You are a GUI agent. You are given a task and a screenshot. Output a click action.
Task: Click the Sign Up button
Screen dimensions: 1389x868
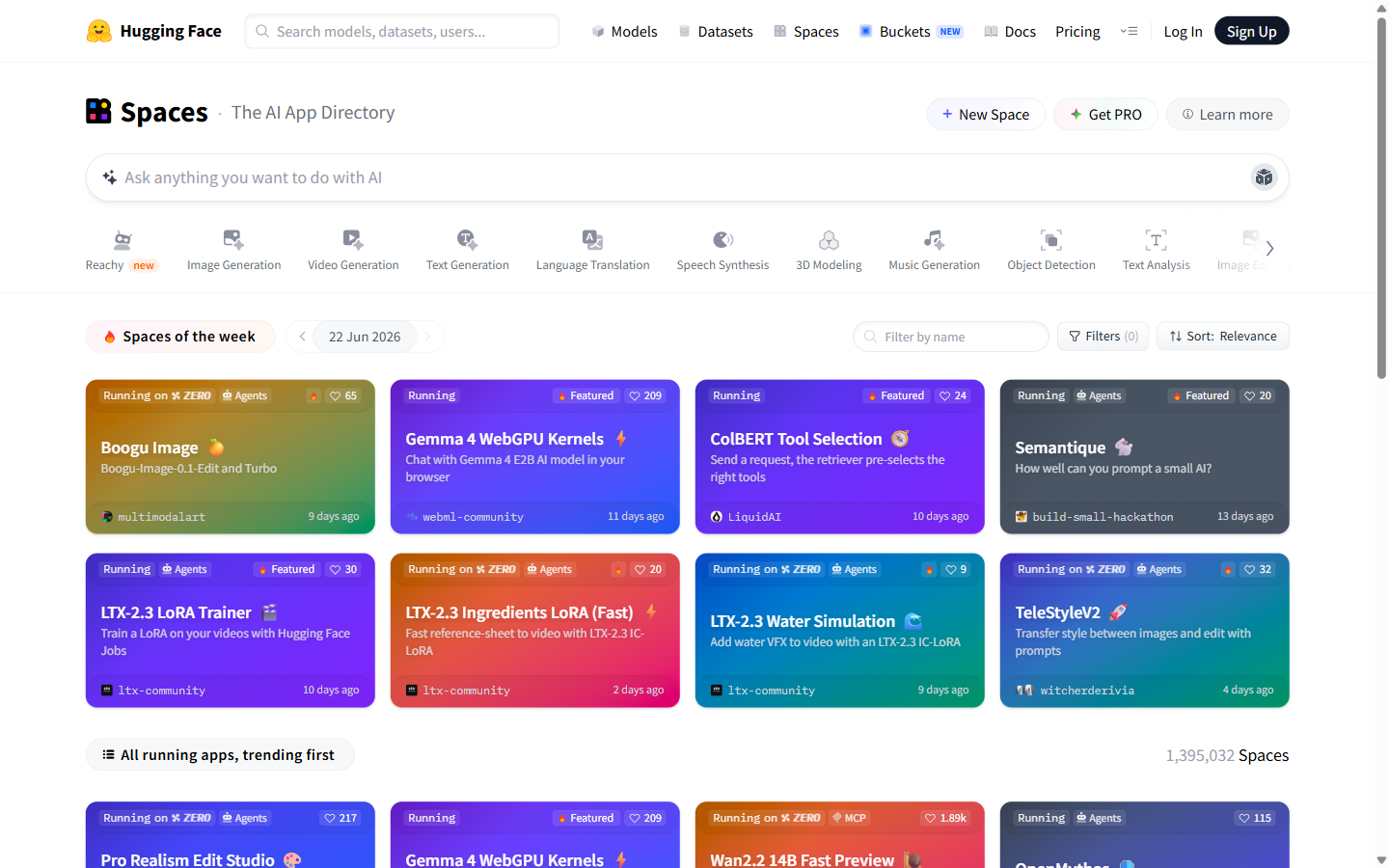pos(1251,31)
